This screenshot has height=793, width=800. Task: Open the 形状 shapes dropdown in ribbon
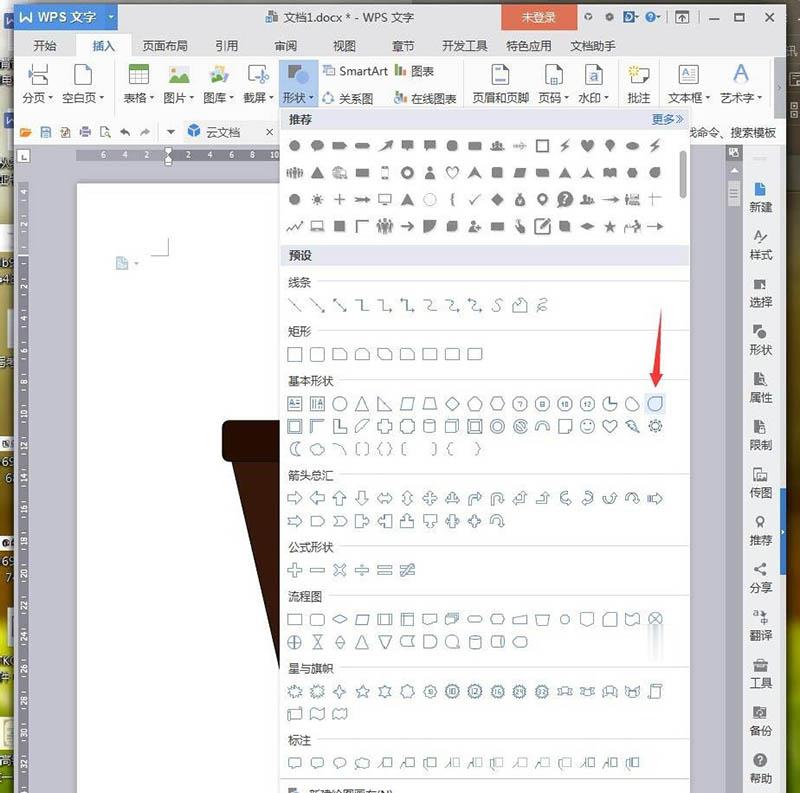298,84
